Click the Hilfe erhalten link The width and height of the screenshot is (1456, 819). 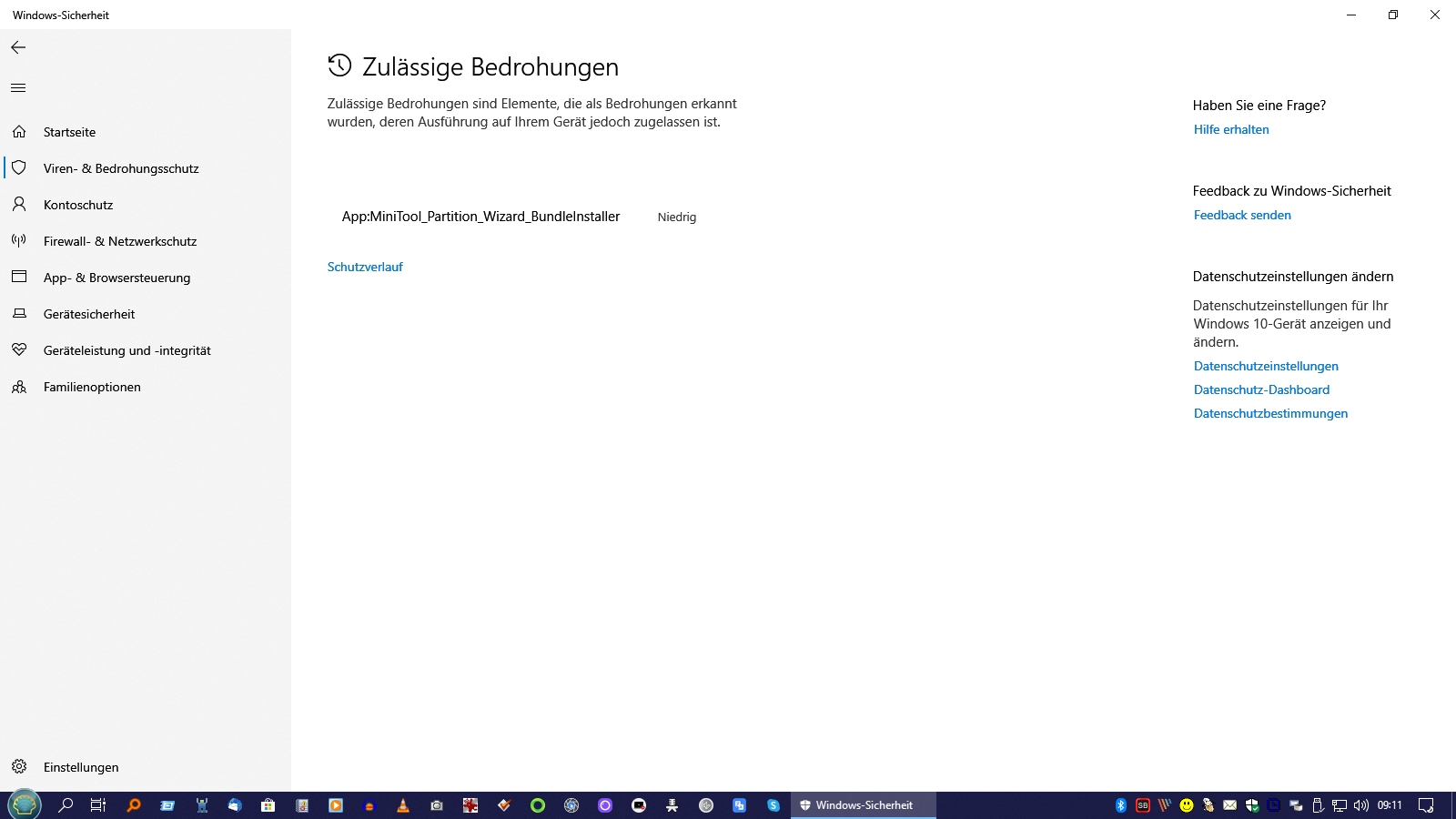[1231, 129]
